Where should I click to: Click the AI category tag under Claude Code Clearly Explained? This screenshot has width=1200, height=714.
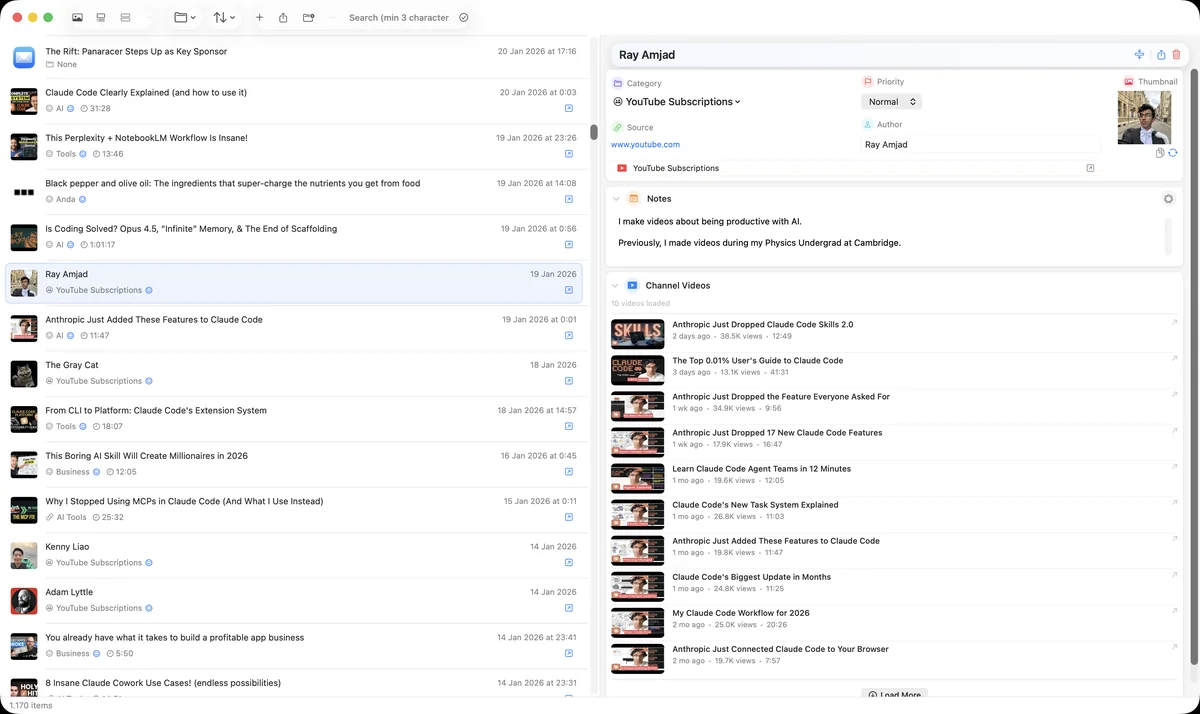59,108
